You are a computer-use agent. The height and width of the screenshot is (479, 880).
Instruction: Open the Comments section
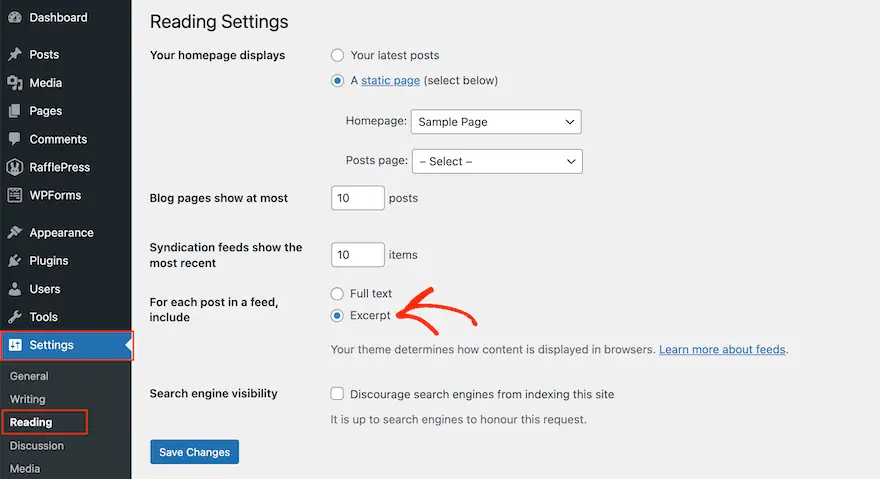pos(66,139)
